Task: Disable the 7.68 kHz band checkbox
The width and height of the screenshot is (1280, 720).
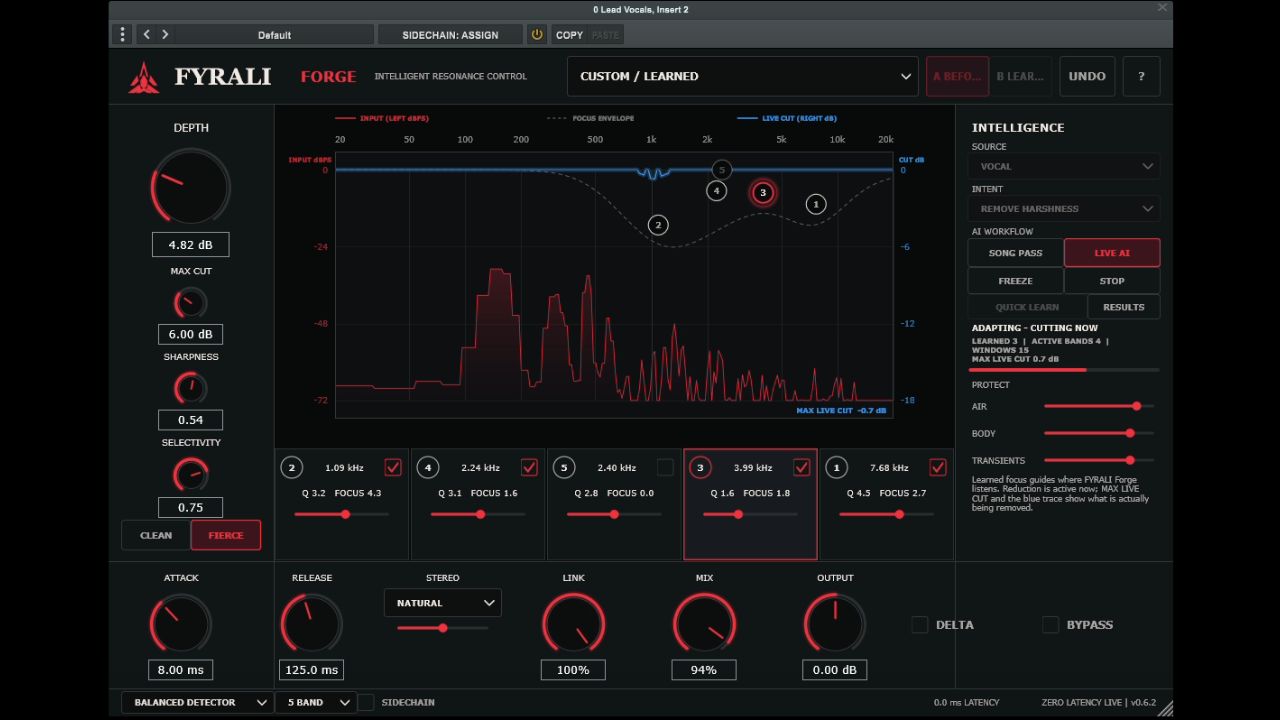Action: [937, 467]
